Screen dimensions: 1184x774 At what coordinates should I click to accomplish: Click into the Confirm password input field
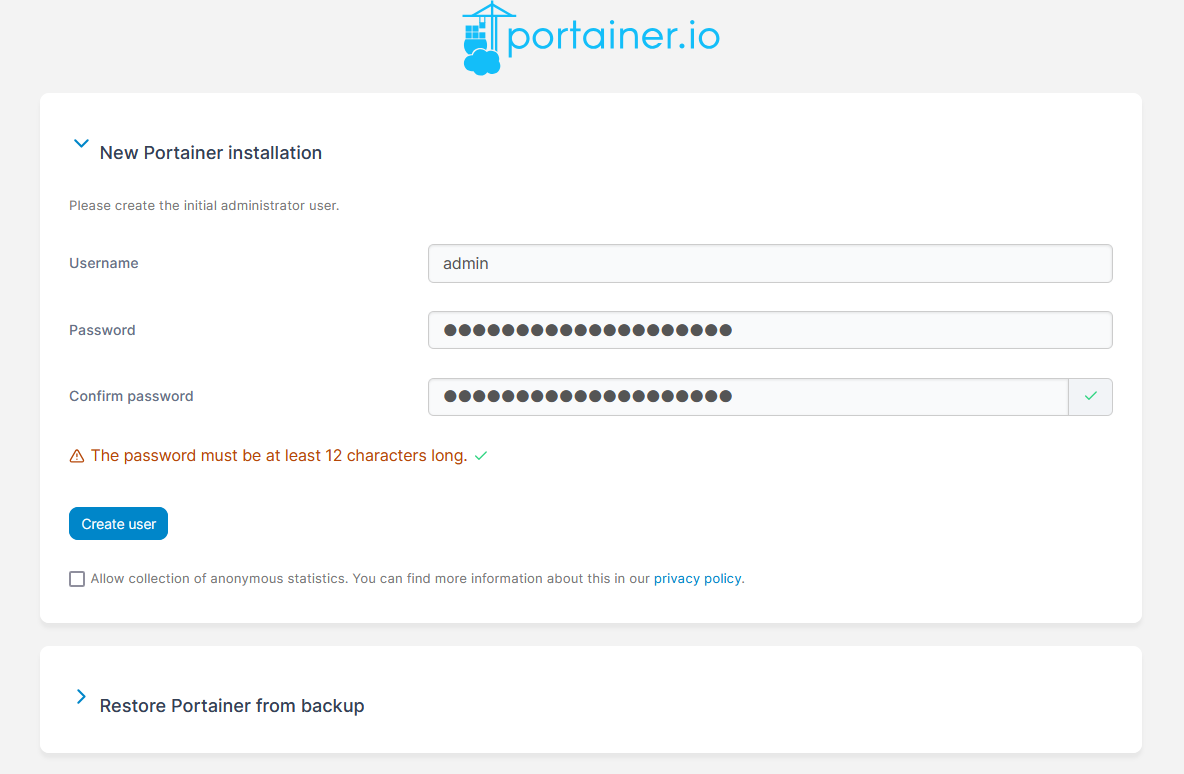coord(747,396)
